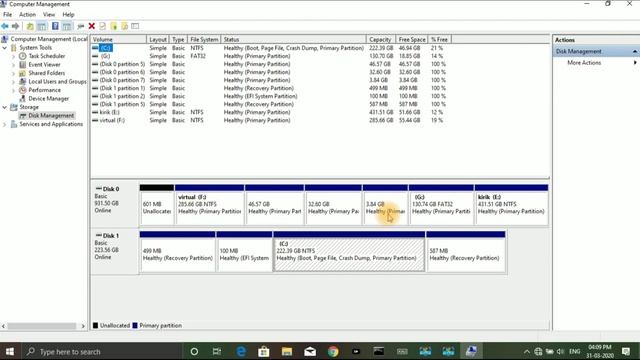Sort by the % Free column header
Image resolution: width=640 pixels, height=360 pixels.
click(439, 40)
